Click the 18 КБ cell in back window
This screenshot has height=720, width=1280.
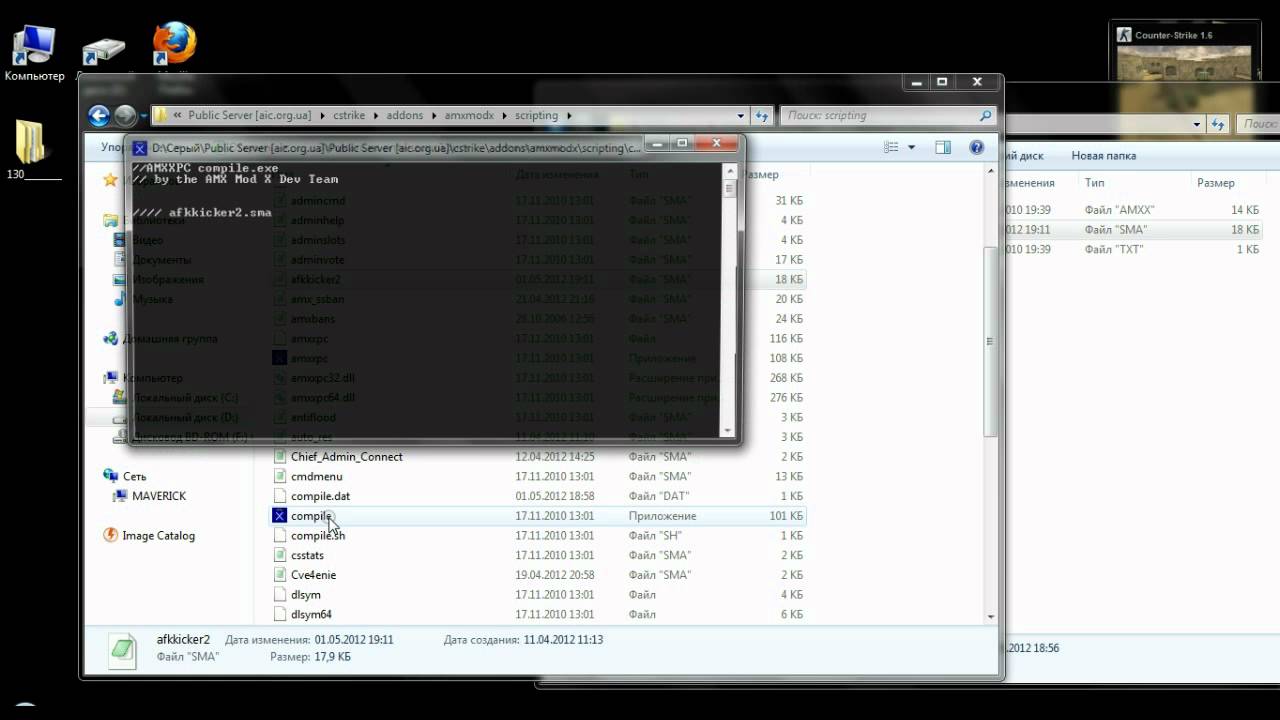[x=1245, y=230]
